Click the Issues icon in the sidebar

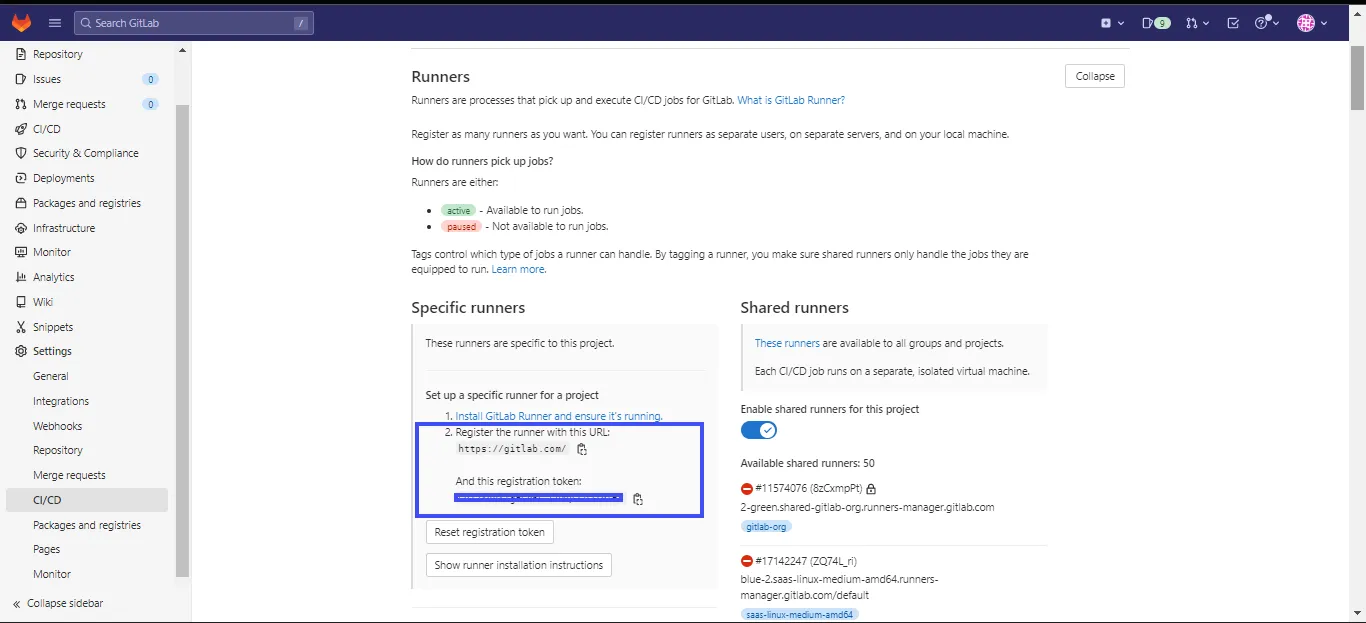21,79
